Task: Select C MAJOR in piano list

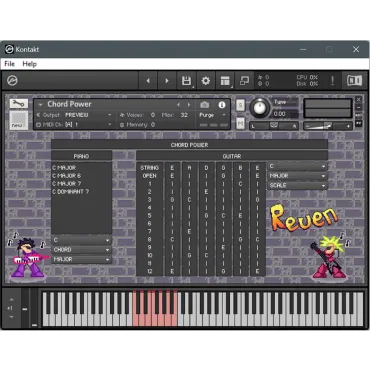Action: coord(64,168)
